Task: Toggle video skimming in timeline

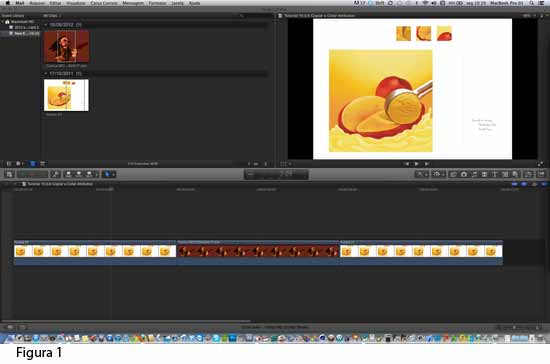Action: pos(514,184)
